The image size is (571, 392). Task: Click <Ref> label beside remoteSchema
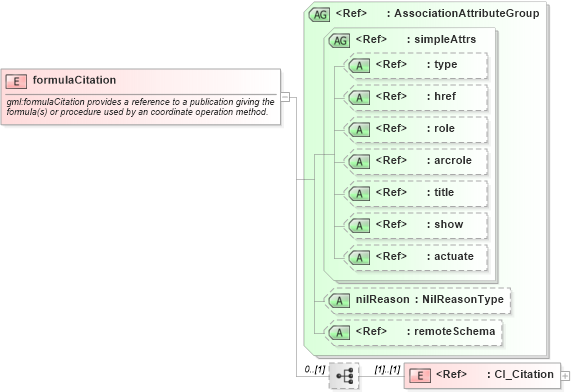(x=371, y=332)
